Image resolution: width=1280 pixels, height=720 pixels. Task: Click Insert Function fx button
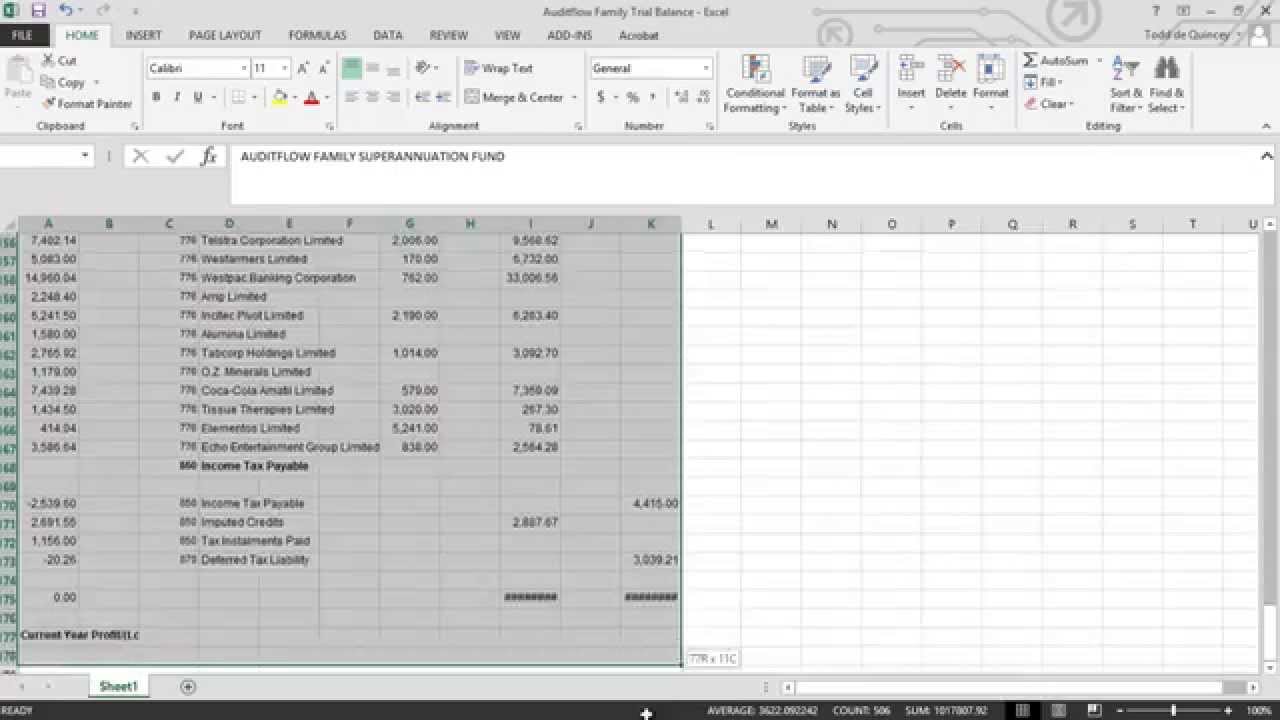tap(209, 156)
